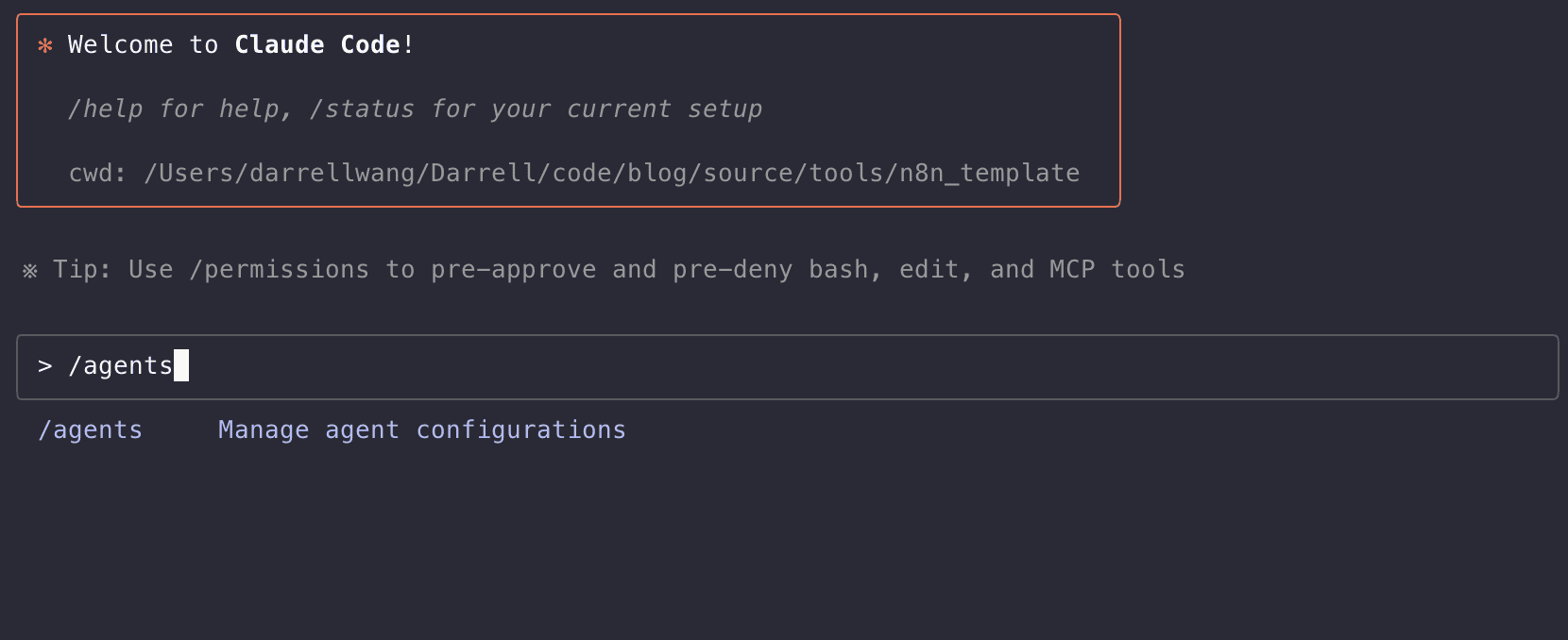
Task: Click the /permissions text in the tip
Action: tap(281, 269)
